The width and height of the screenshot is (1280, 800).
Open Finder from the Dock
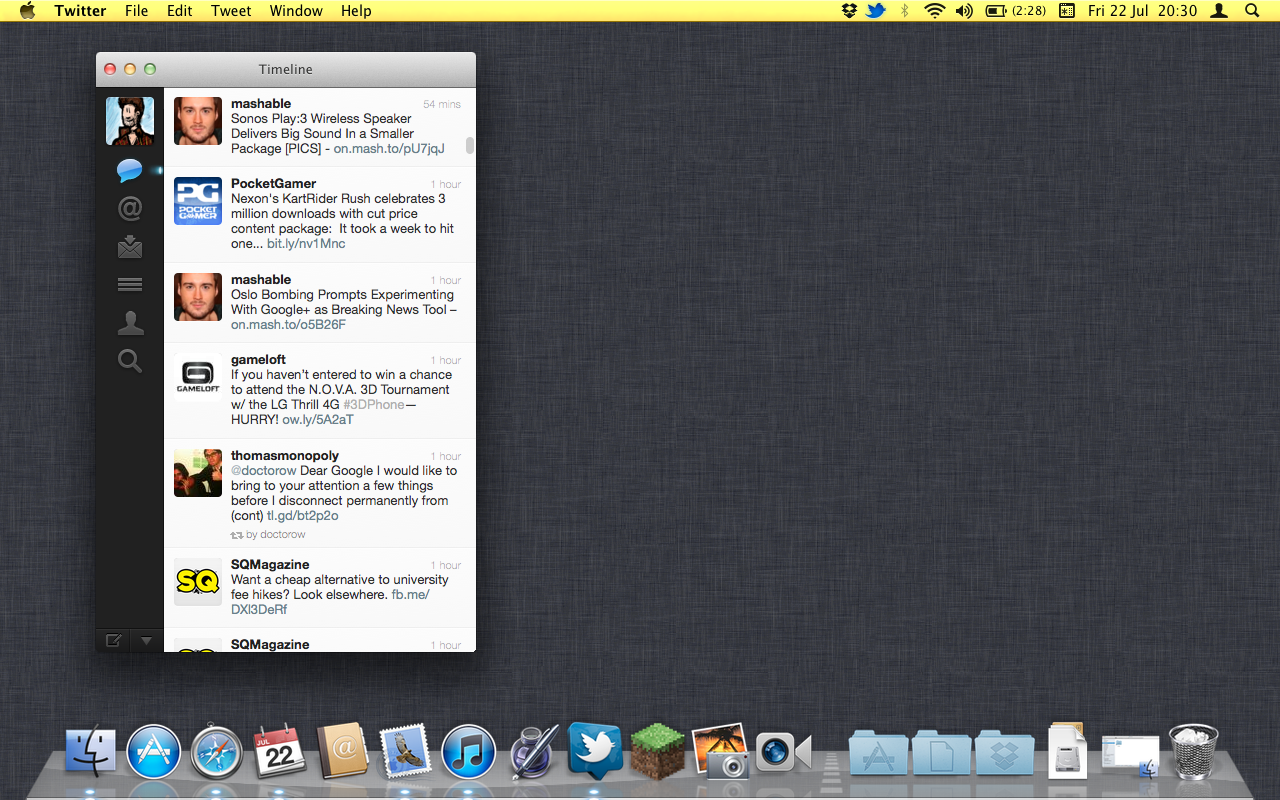[x=91, y=752]
